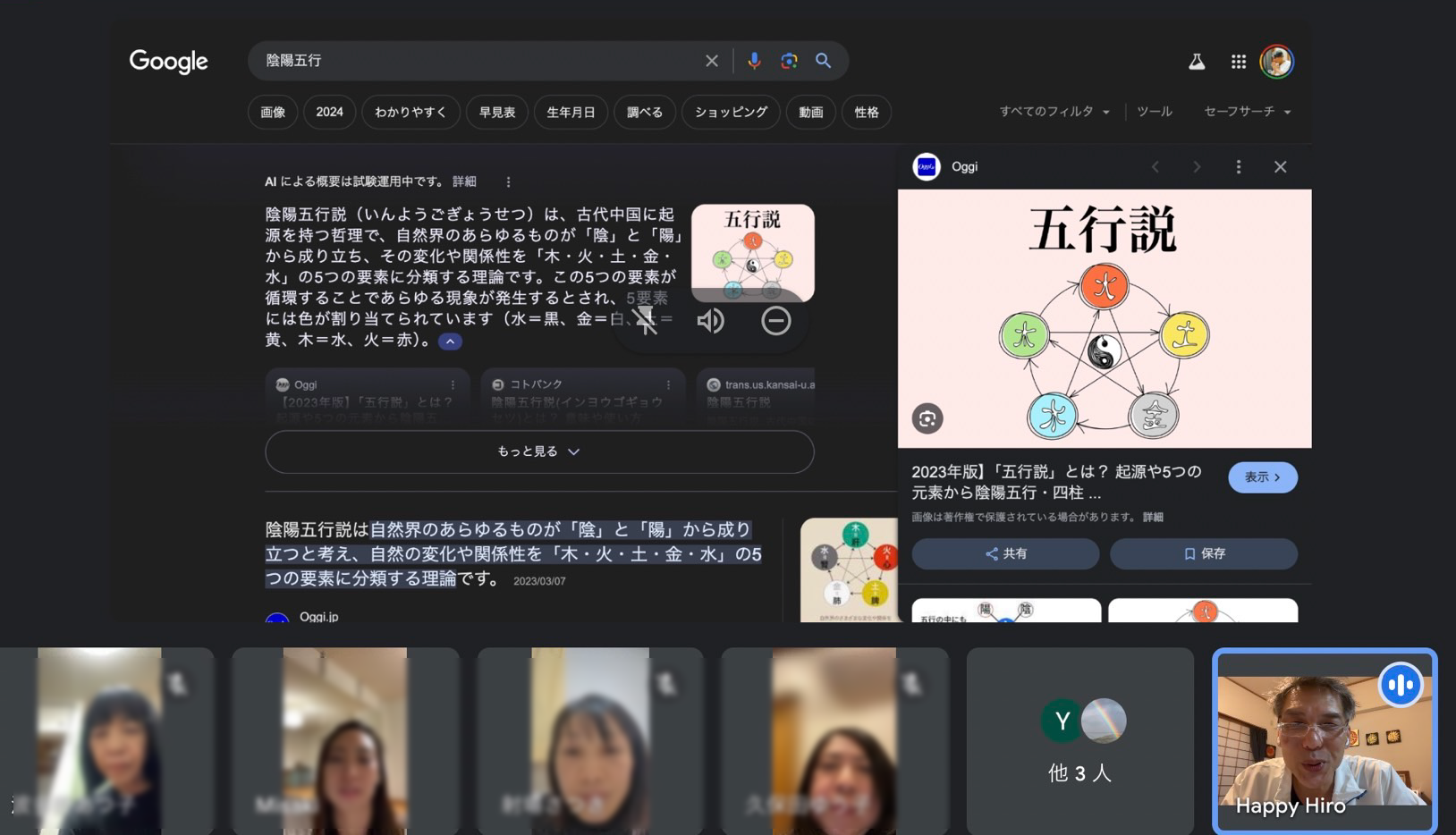The image size is (1456, 835).
Task: Open the Search Labs flask icon
Action: coord(1196,62)
